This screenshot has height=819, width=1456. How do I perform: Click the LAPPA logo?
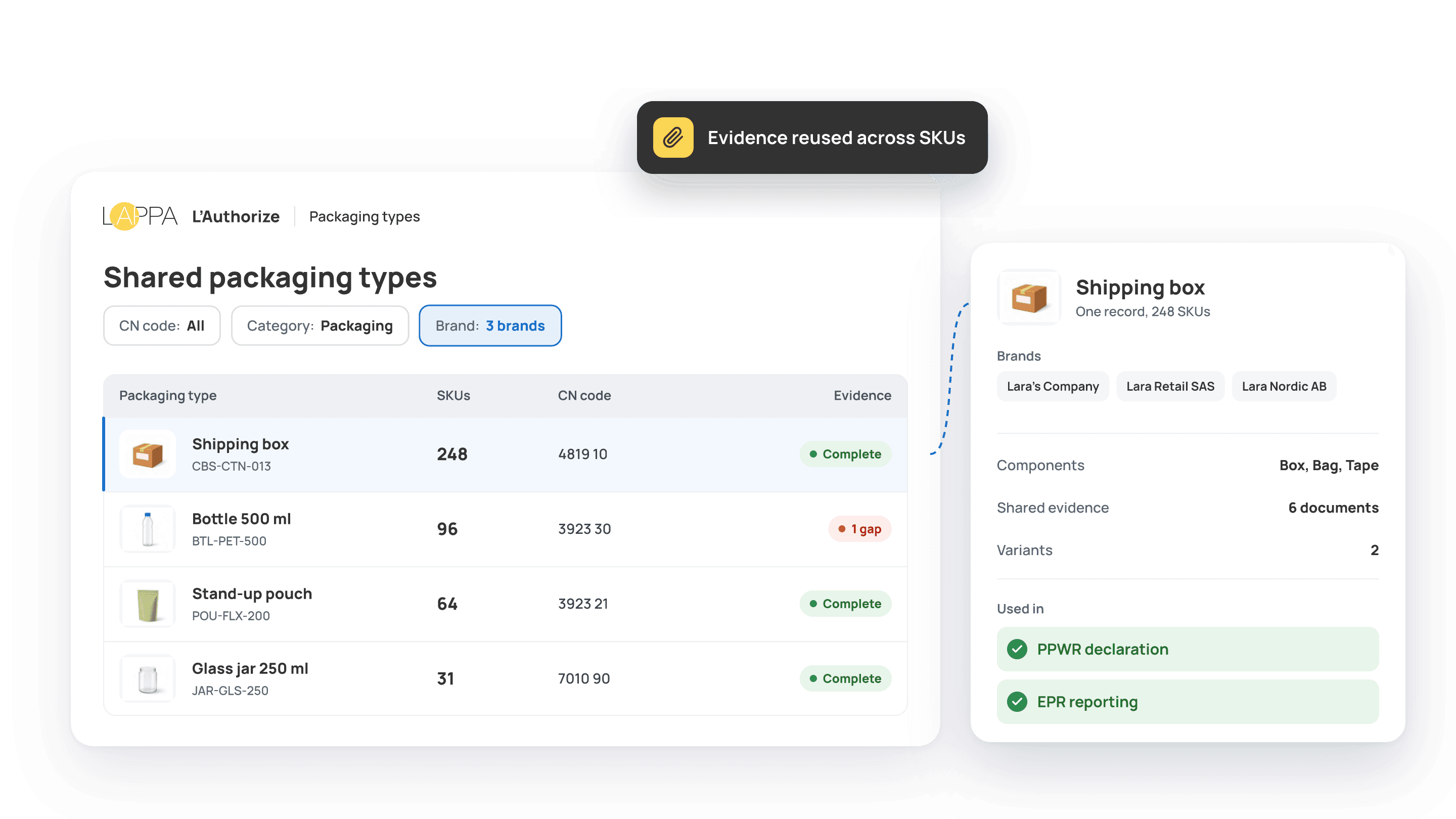(140, 216)
